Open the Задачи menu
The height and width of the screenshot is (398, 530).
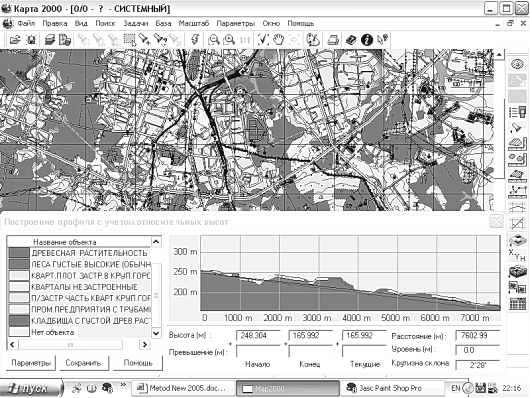(x=136, y=23)
